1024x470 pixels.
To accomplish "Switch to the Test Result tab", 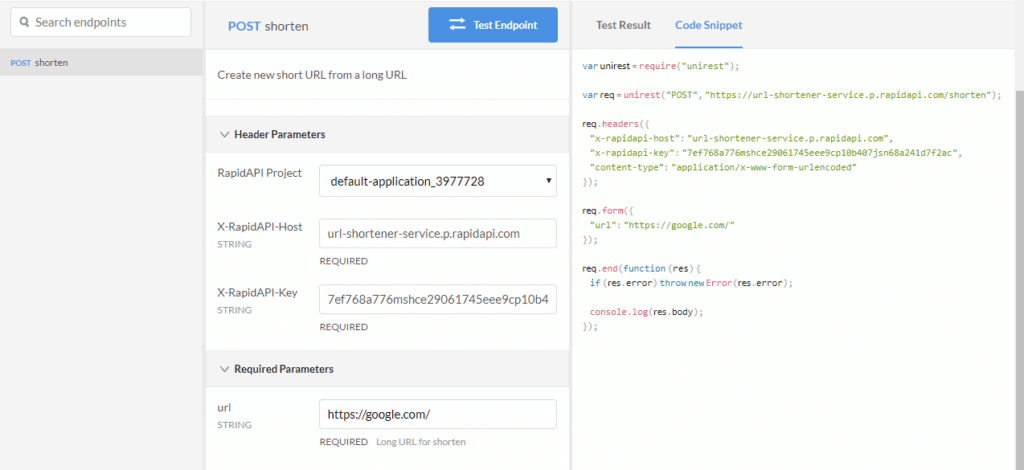I will click(x=623, y=25).
